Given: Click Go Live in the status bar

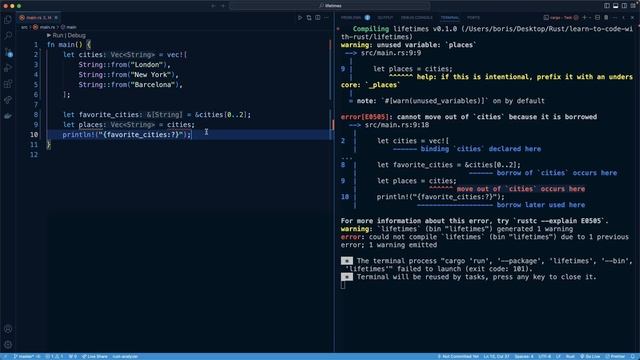Looking at the screenshot, I should (x=590, y=356).
